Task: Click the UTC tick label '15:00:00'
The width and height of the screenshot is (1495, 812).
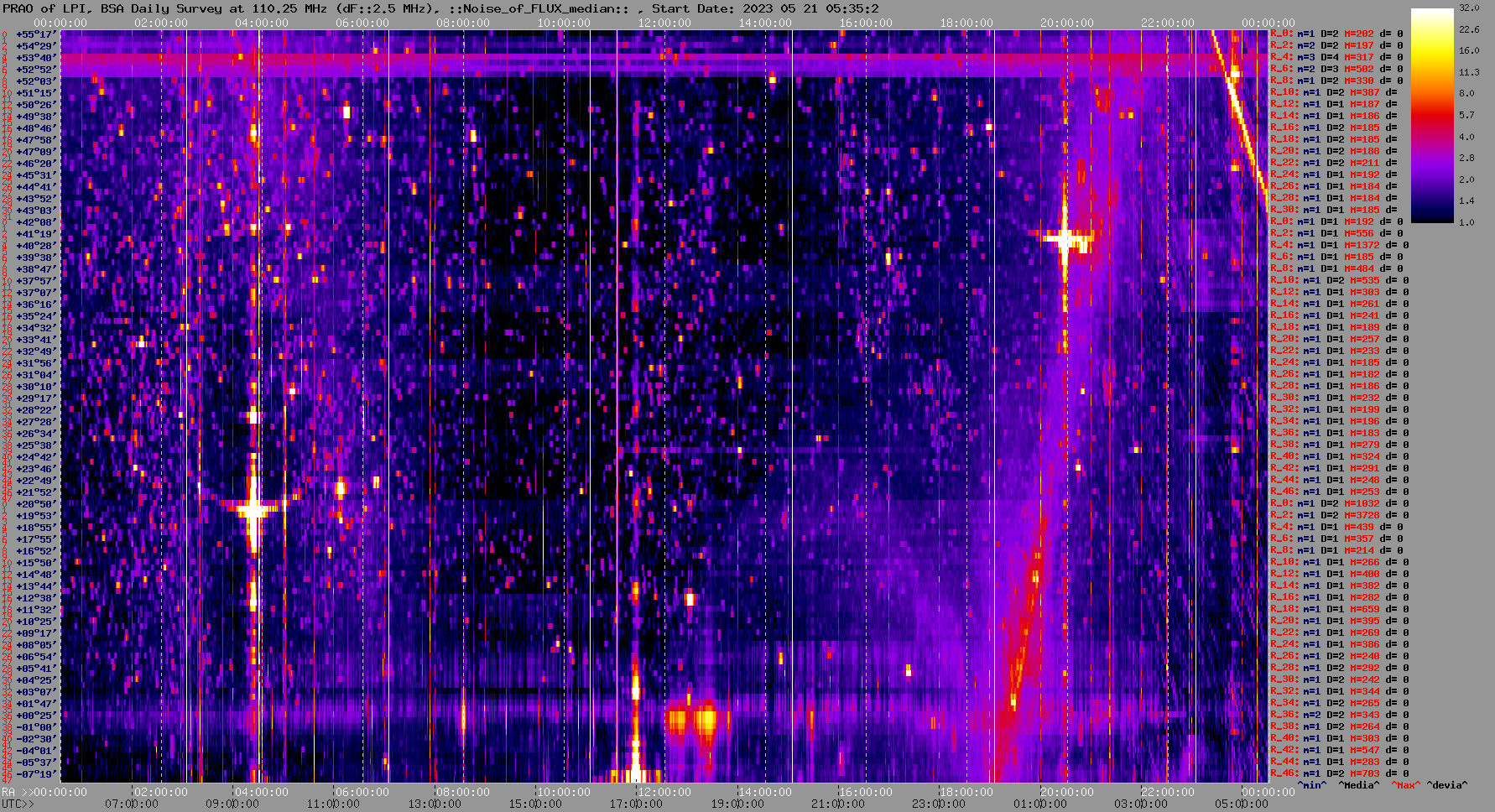Action: click(x=534, y=804)
